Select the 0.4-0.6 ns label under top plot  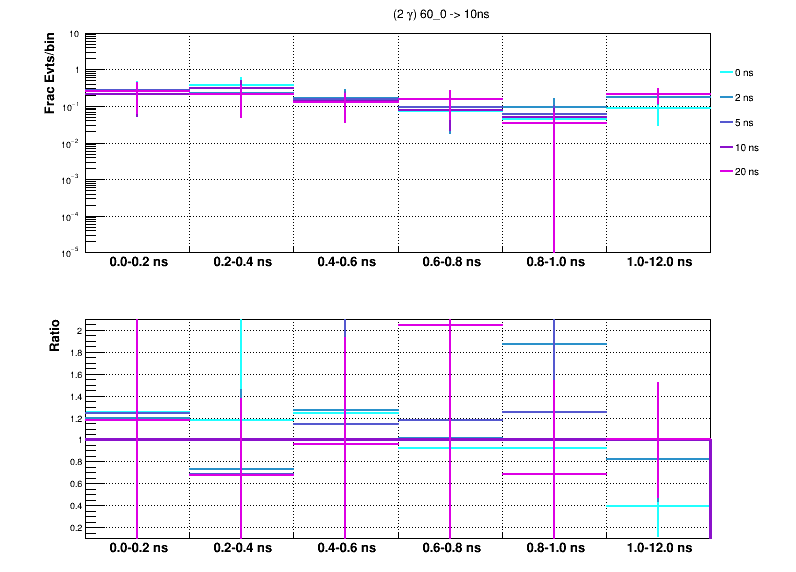(345, 263)
